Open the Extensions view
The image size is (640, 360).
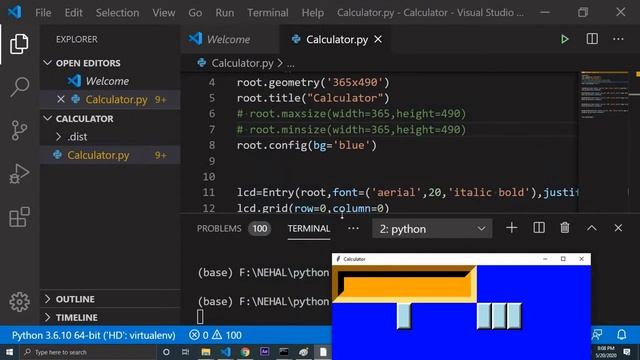pos(19,217)
